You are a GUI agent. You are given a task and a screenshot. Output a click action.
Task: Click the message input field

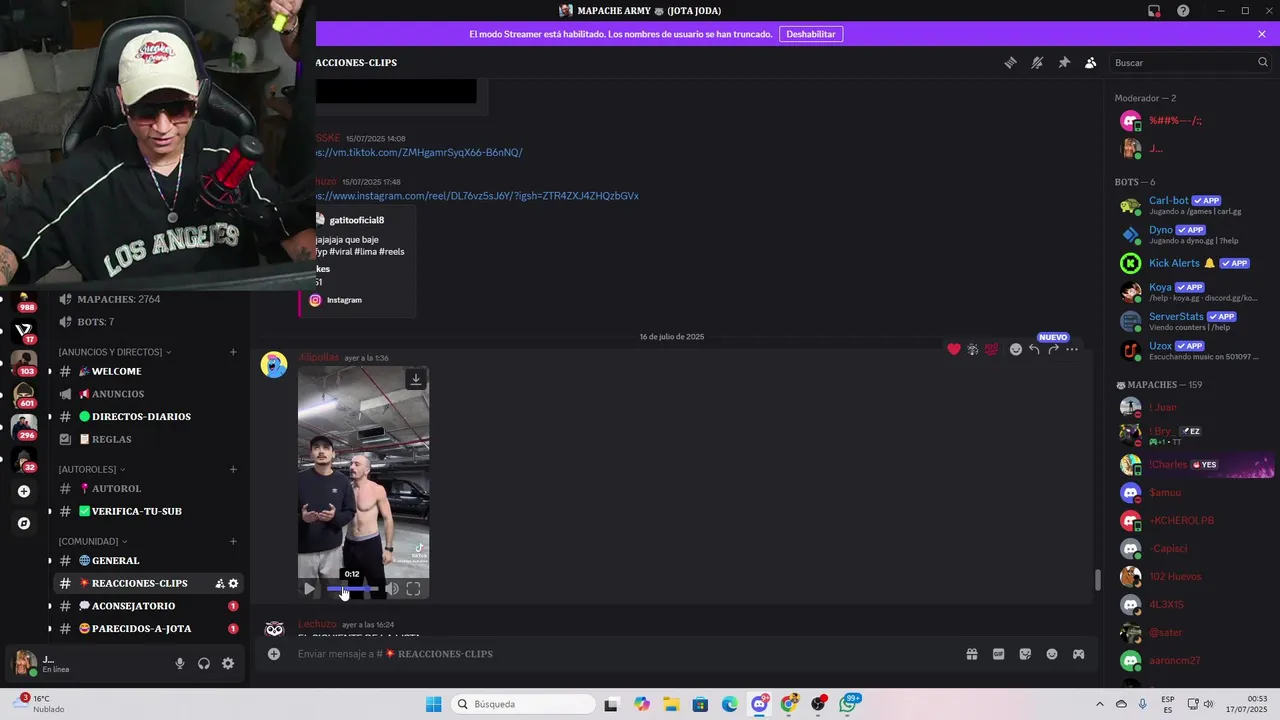pos(625,654)
